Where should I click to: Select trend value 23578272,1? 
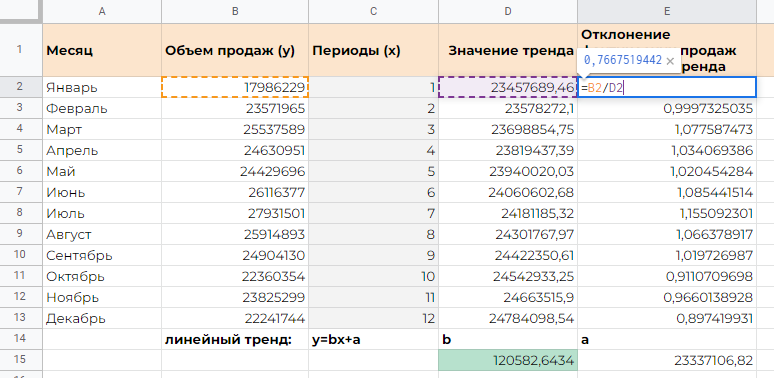508,108
